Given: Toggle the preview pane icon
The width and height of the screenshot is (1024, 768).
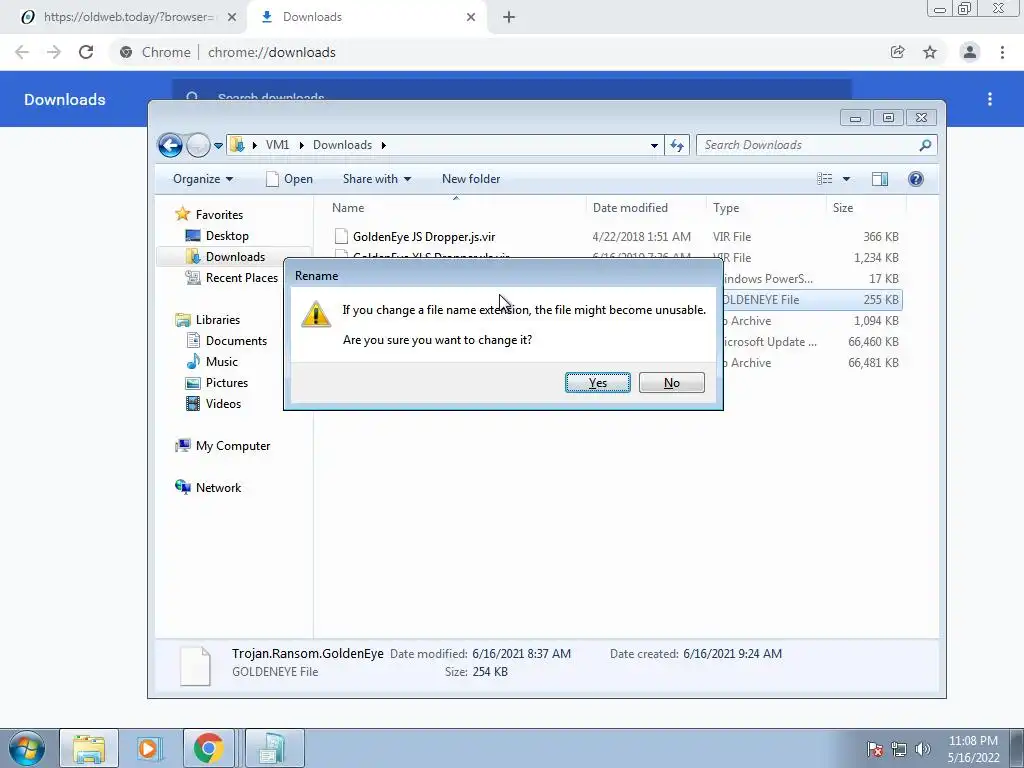Looking at the screenshot, I should 880,179.
